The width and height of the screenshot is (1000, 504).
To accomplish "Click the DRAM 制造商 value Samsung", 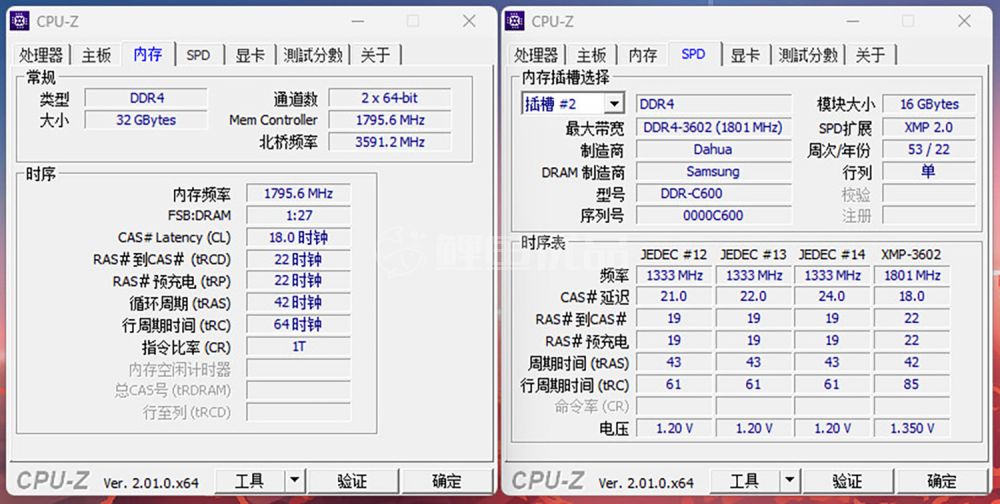I will 713,171.
